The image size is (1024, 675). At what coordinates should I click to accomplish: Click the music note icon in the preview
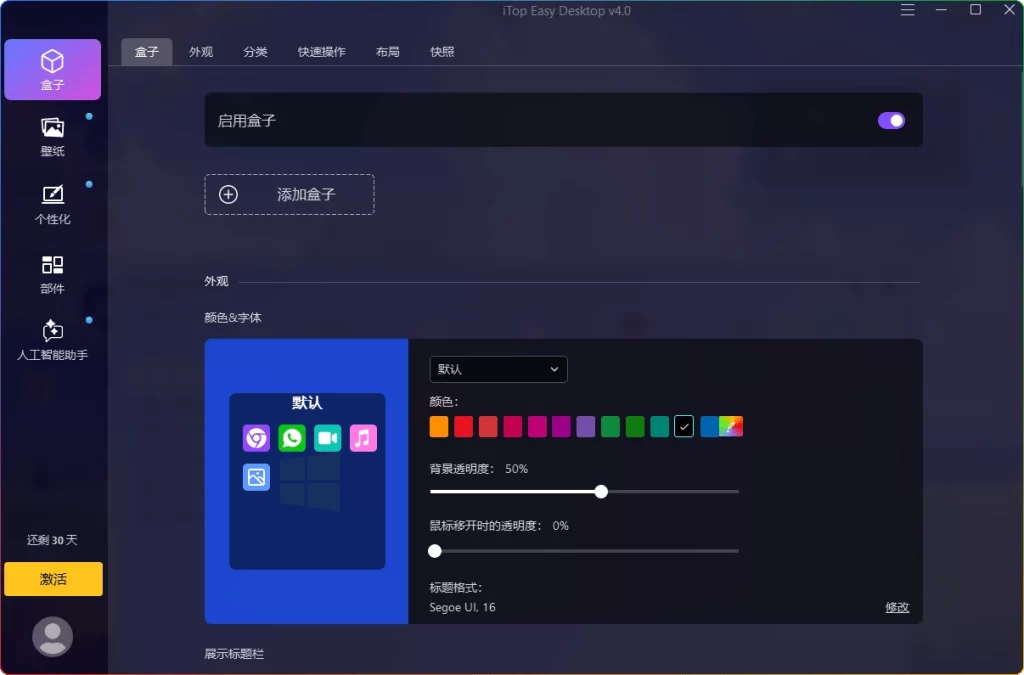click(x=363, y=438)
